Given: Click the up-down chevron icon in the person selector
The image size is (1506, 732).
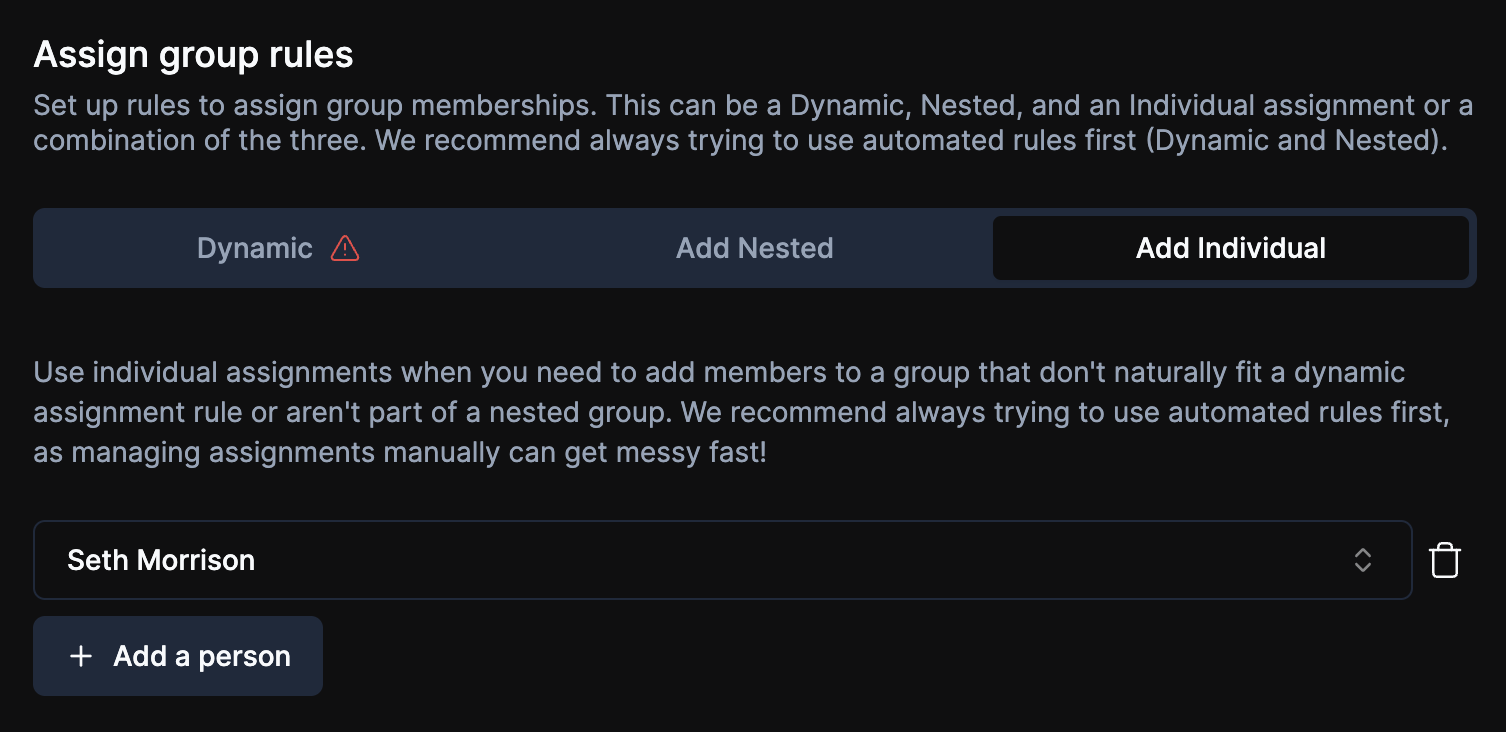Looking at the screenshot, I should click(x=1362, y=560).
